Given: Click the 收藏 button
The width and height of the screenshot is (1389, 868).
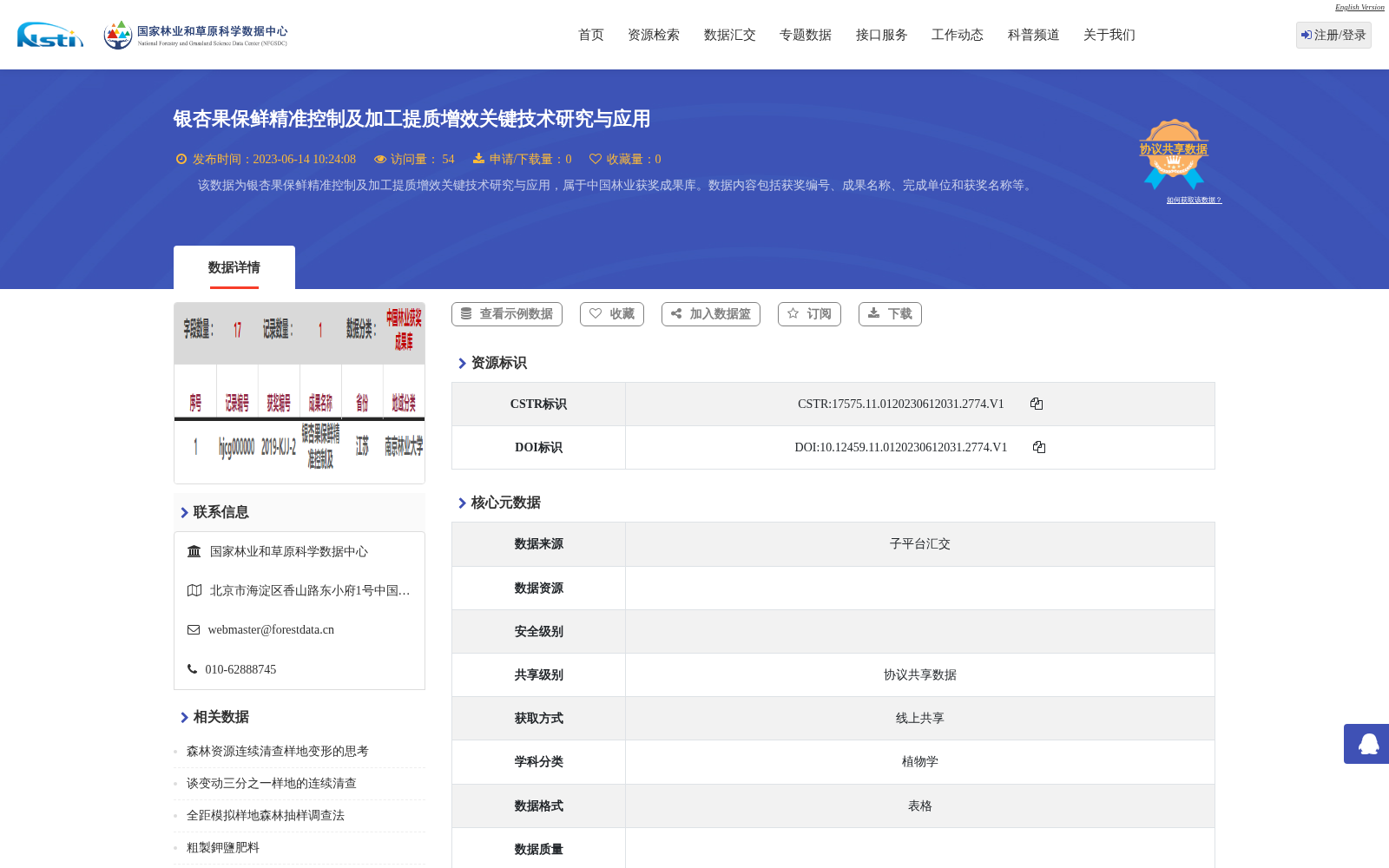Looking at the screenshot, I should (612, 314).
